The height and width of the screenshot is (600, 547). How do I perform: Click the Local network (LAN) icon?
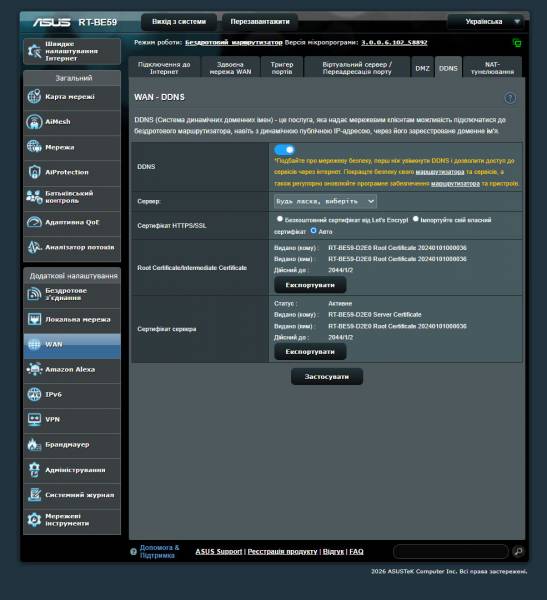tap(34, 319)
